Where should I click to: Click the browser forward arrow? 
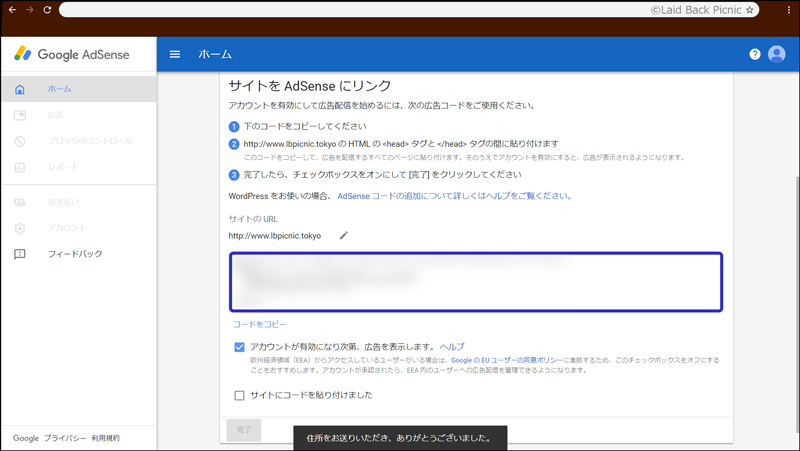[30, 10]
